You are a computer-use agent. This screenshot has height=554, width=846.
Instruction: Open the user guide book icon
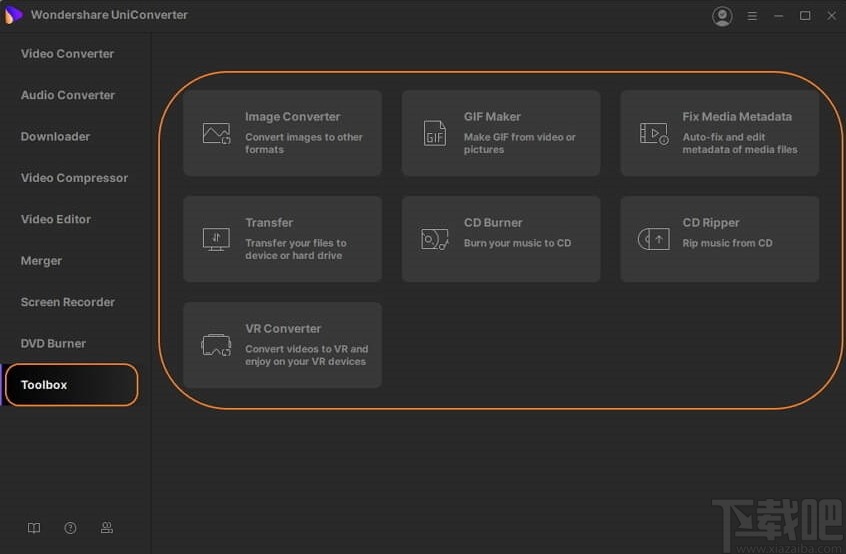coord(34,528)
